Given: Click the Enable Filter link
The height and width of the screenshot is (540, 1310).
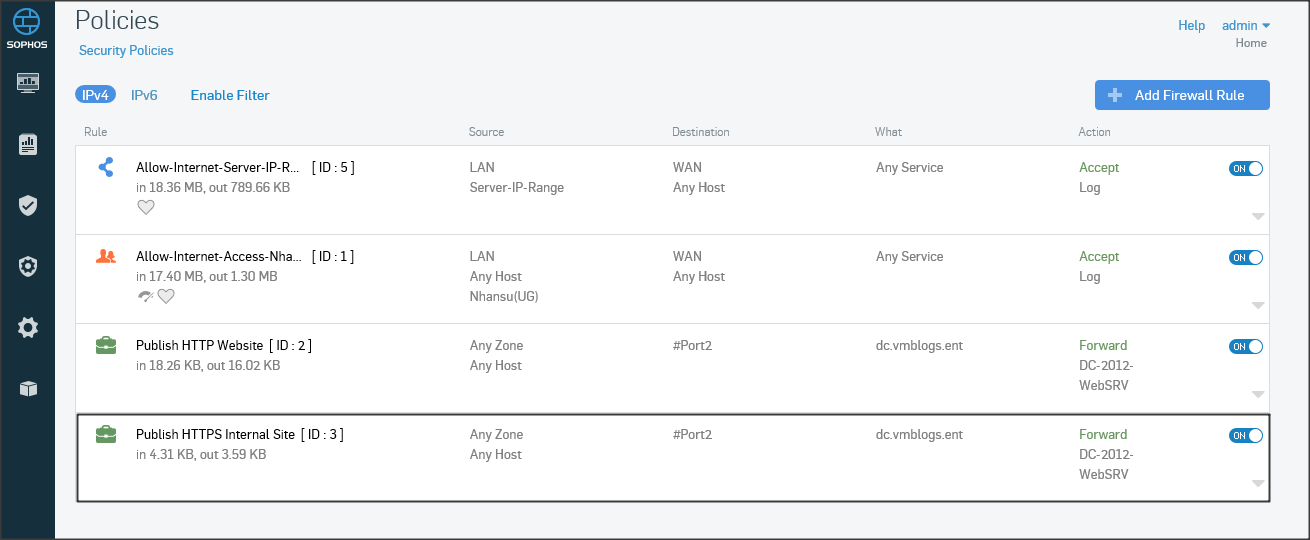Looking at the screenshot, I should point(230,95).
